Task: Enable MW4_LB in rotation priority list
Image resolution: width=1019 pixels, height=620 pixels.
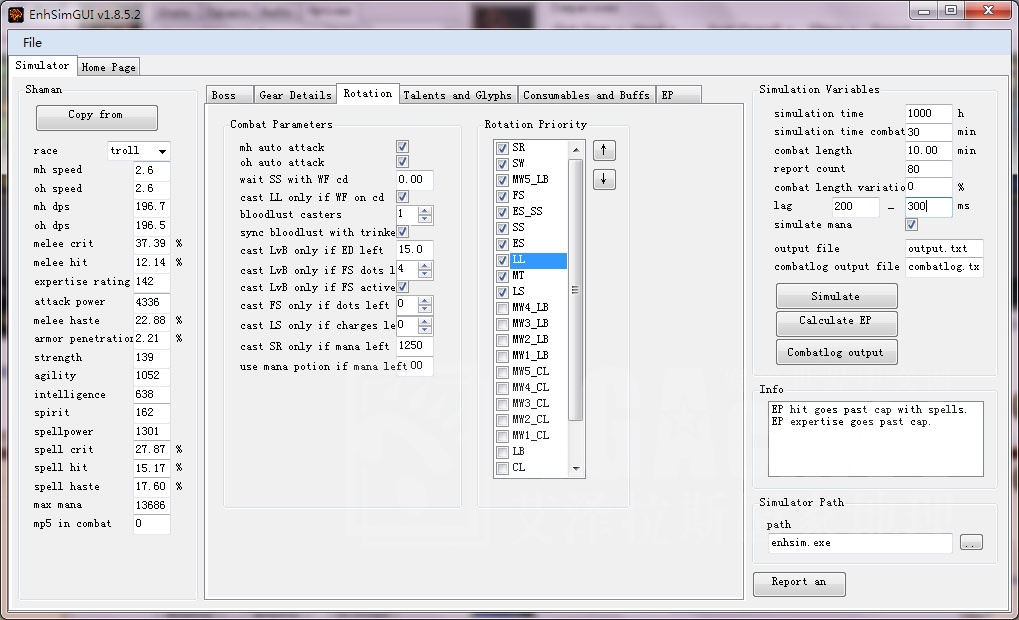Action: [x=502, y=308]
